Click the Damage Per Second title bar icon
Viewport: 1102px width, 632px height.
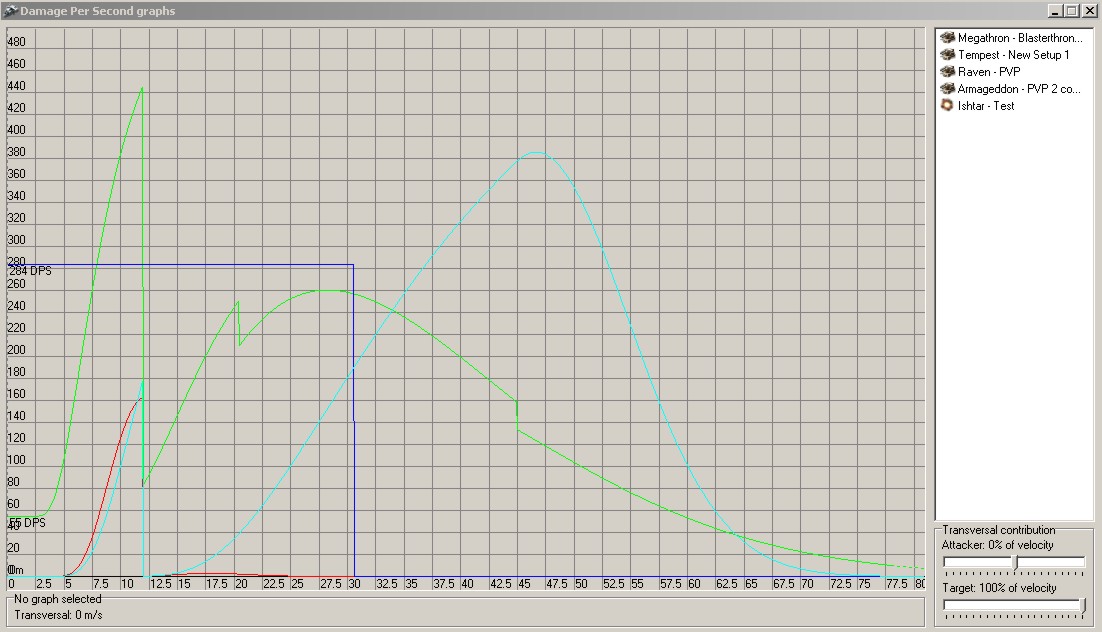[x=10, y=11]
